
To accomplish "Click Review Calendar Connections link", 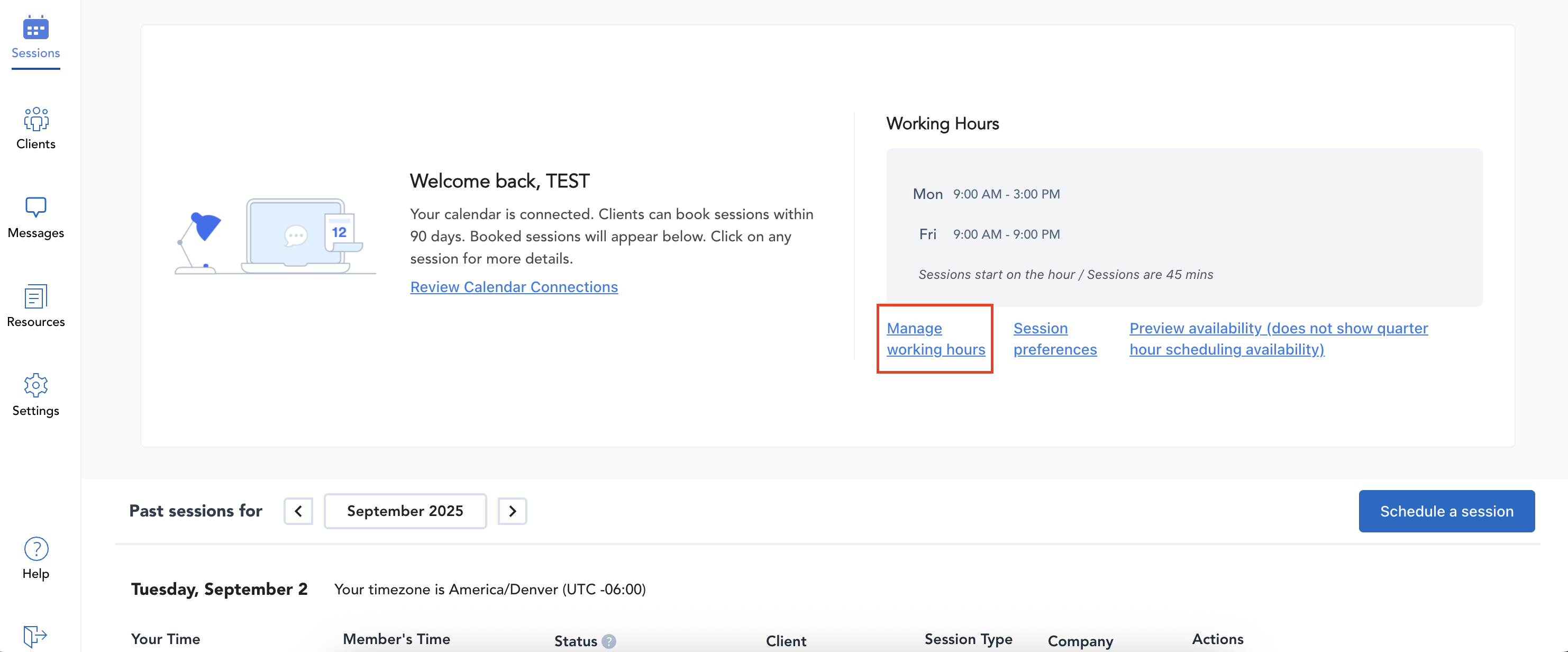I will [x=514, y=287].
